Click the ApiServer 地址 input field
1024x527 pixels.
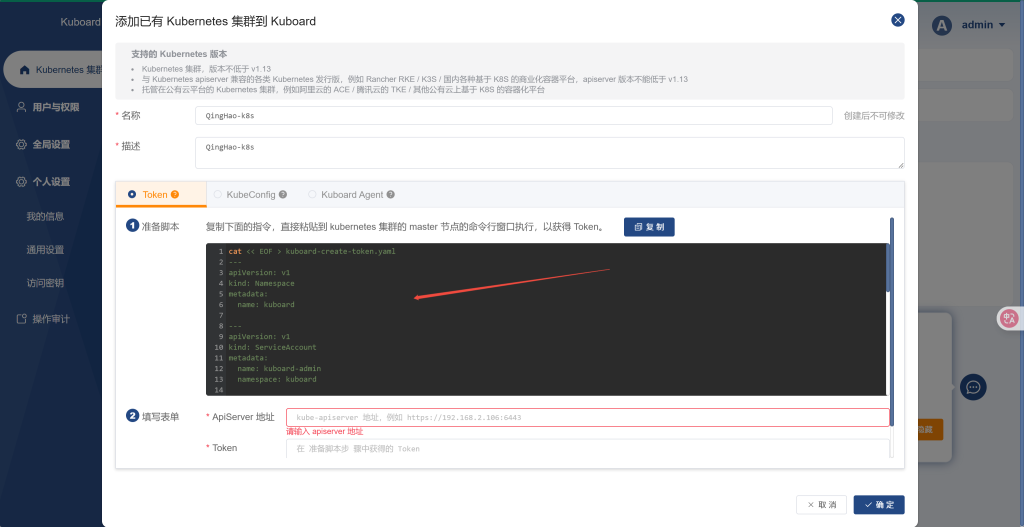587,417
